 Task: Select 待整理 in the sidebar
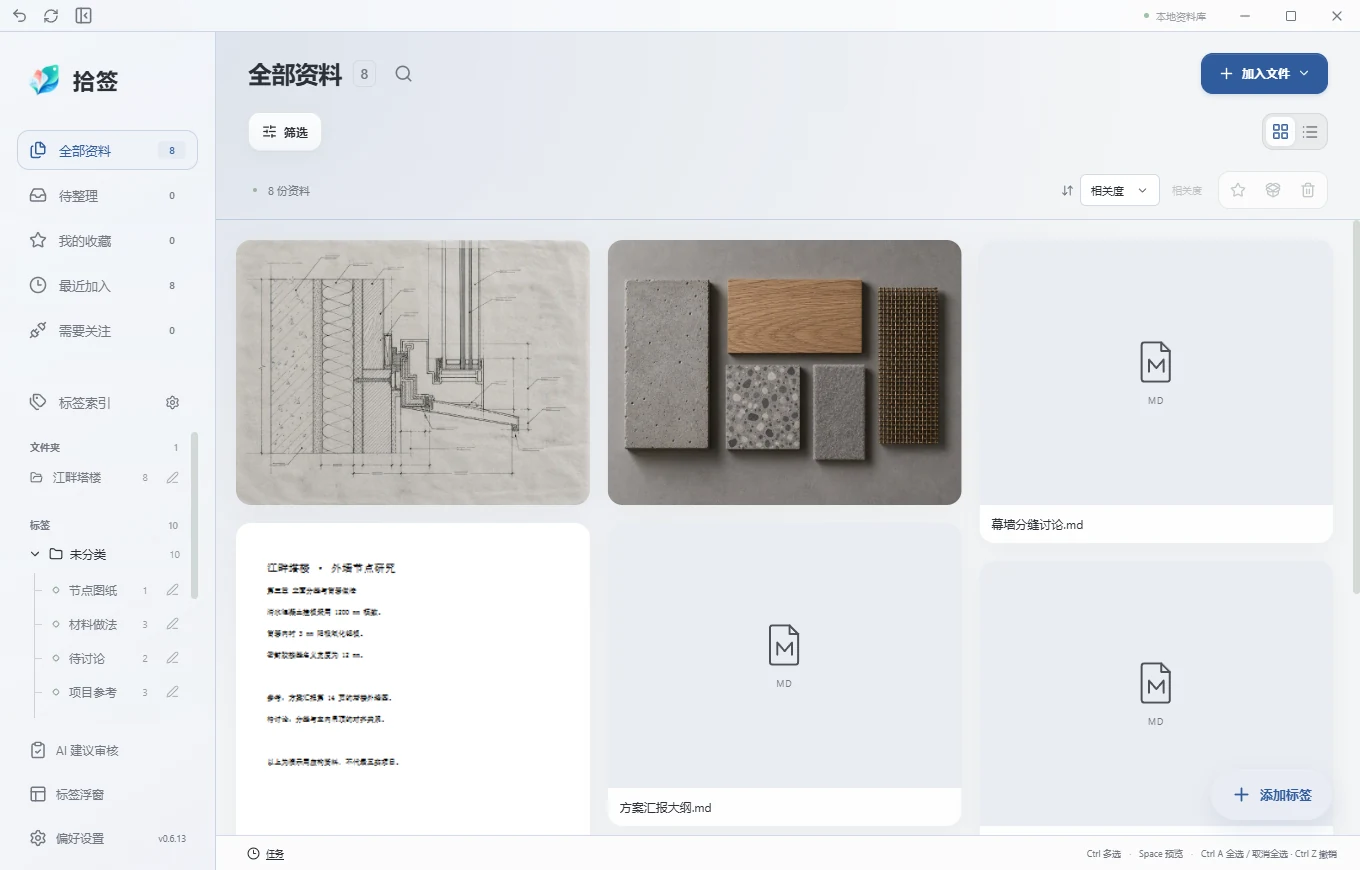pos(107,196)
